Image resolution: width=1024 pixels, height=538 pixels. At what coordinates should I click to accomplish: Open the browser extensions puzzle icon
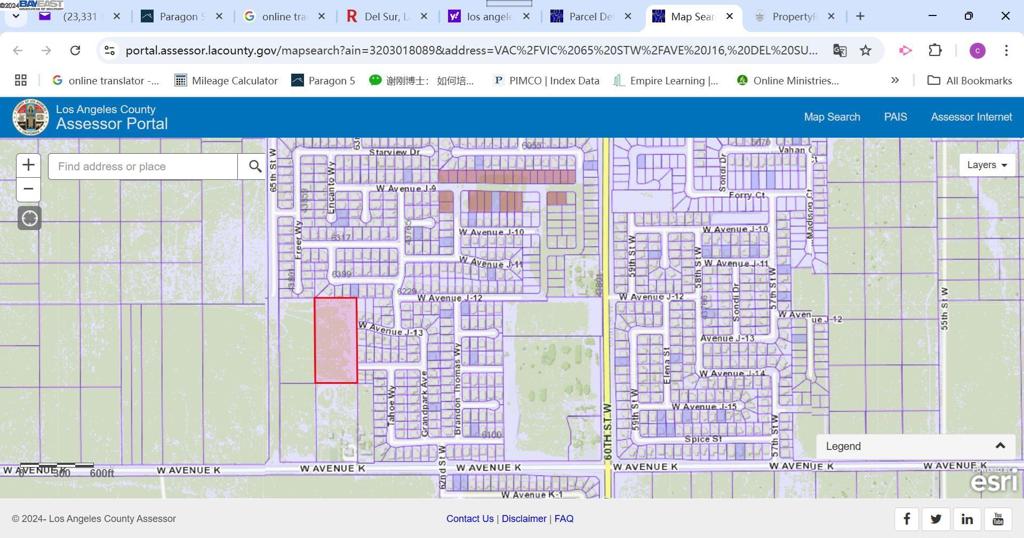[935, 50]
